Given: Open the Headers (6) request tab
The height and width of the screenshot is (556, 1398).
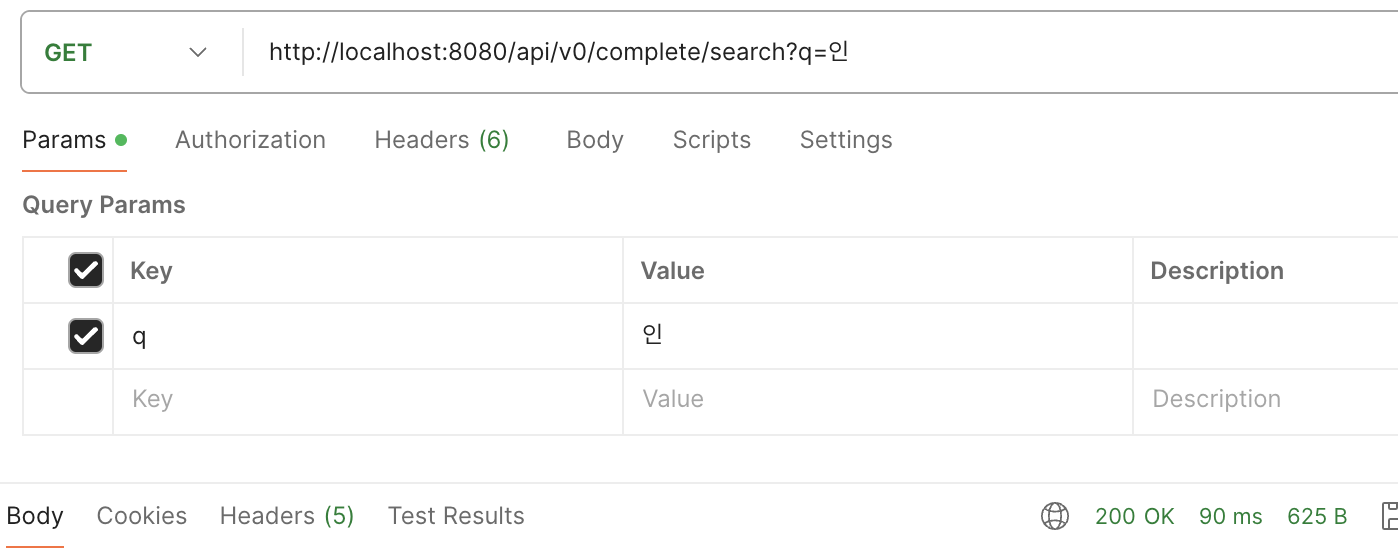Looking at the screenshot, I should 441,140.
